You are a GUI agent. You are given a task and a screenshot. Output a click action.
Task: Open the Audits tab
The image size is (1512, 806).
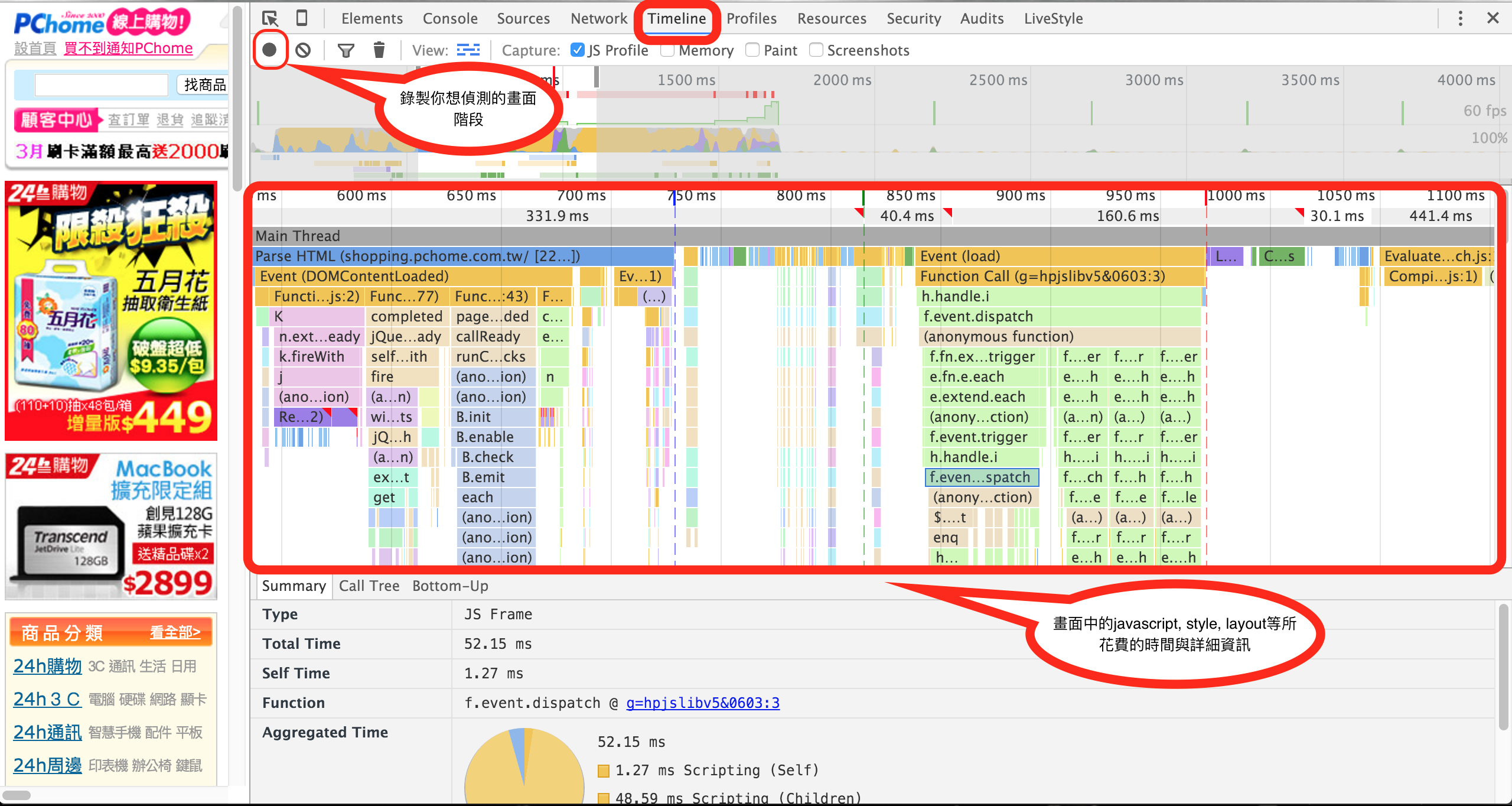pyautogui.click(x=982, y=18)
